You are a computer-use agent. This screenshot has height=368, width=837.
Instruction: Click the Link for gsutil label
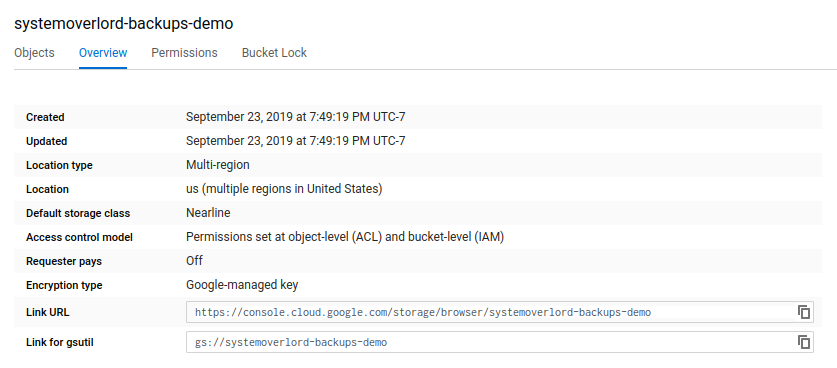[60, 342]
